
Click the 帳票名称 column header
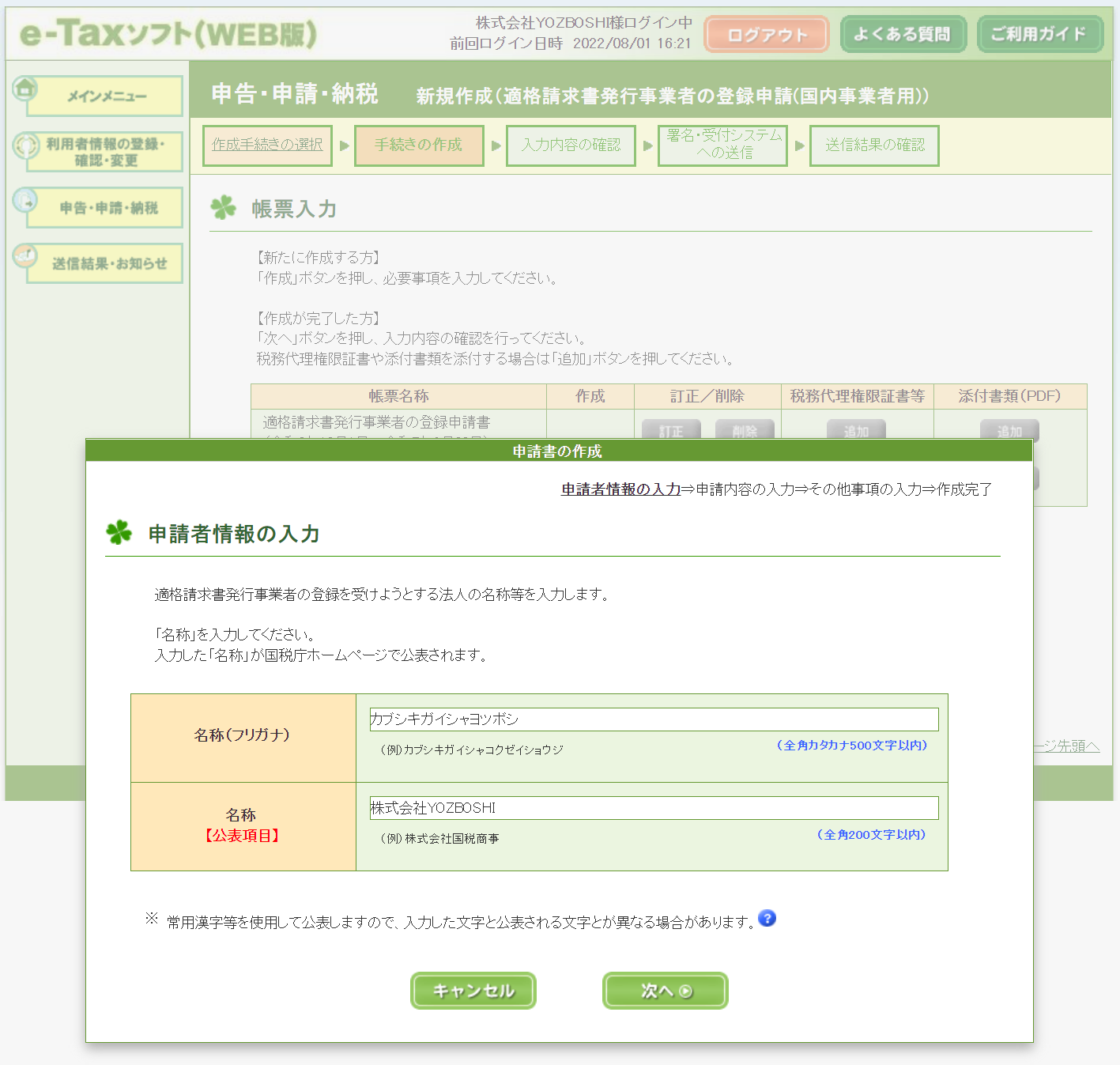(x=398, y=396)
